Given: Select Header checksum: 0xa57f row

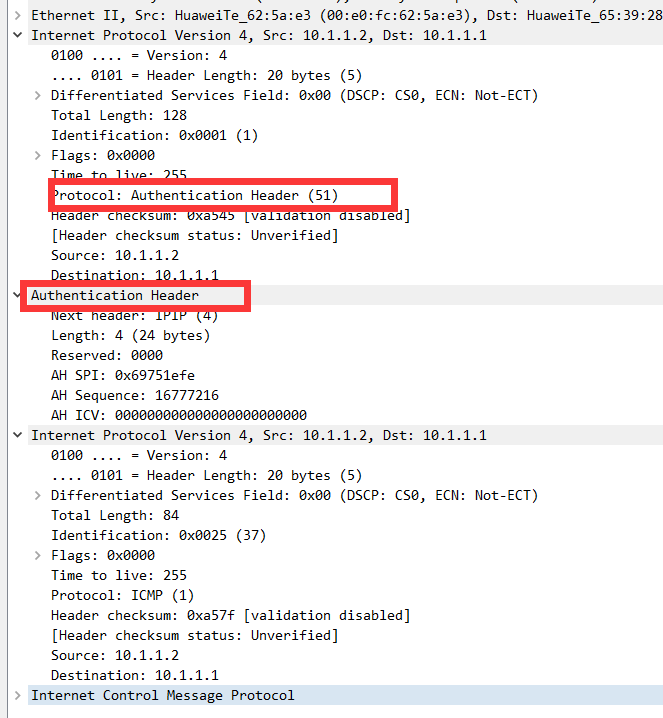Looking at the screenshot, I should click(230, 615).
